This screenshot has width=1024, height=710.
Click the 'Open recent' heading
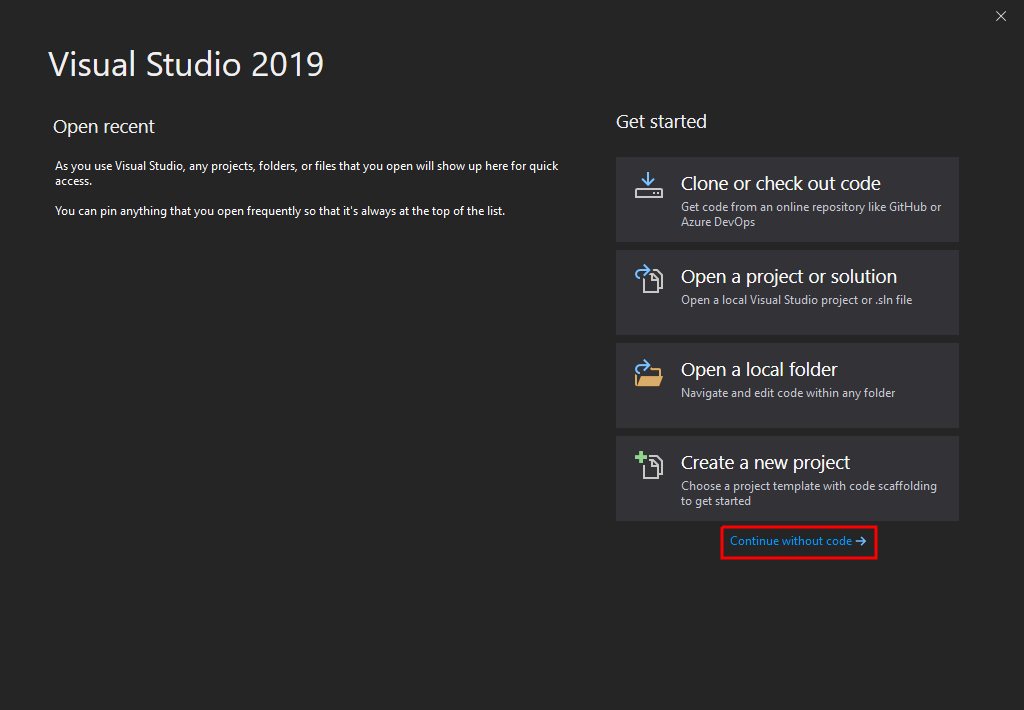tap(104, 127)
